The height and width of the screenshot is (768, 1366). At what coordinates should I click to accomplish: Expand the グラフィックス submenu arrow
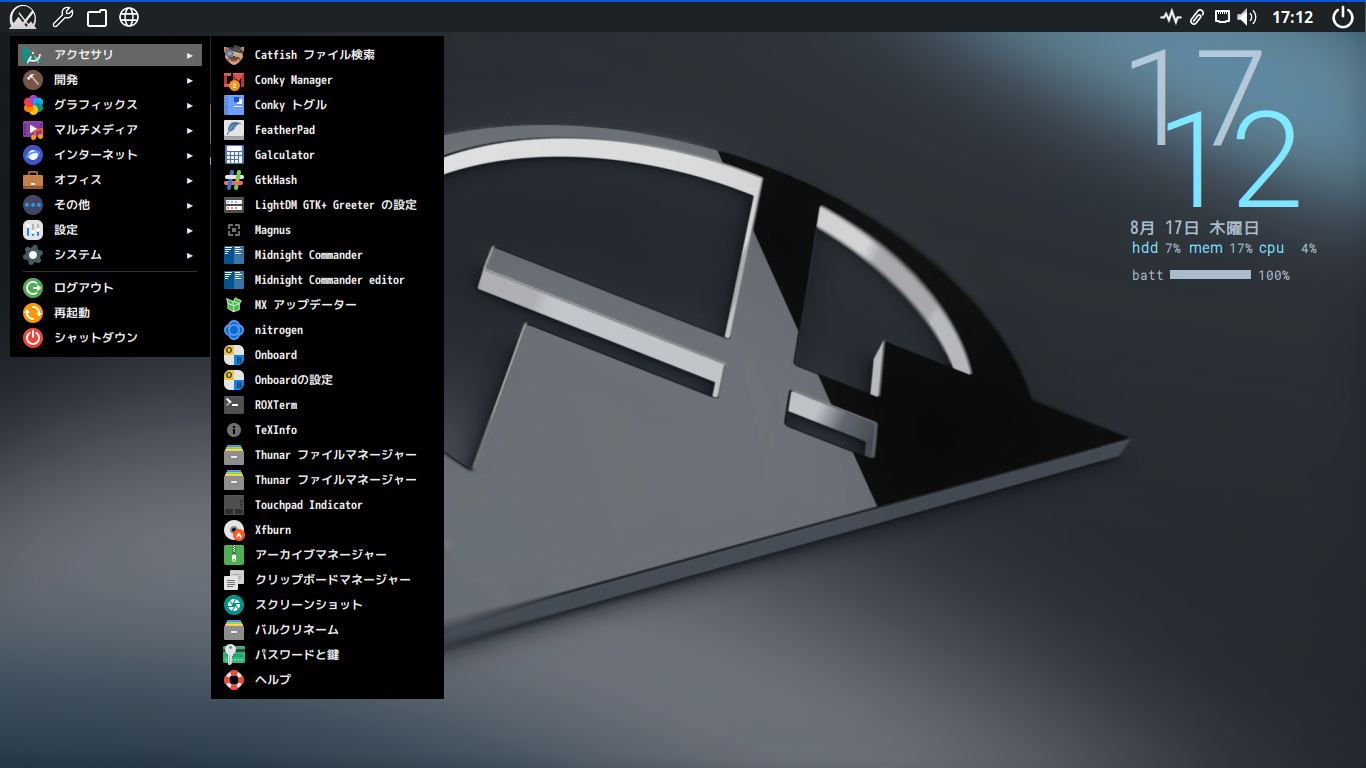[189, 105]
